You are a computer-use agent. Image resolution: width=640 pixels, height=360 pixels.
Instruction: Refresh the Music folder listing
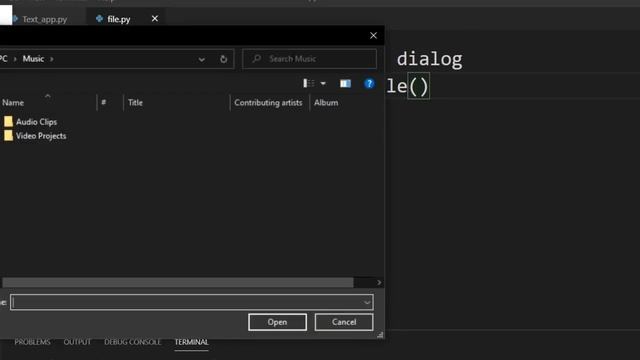click(x=223, y=59)
